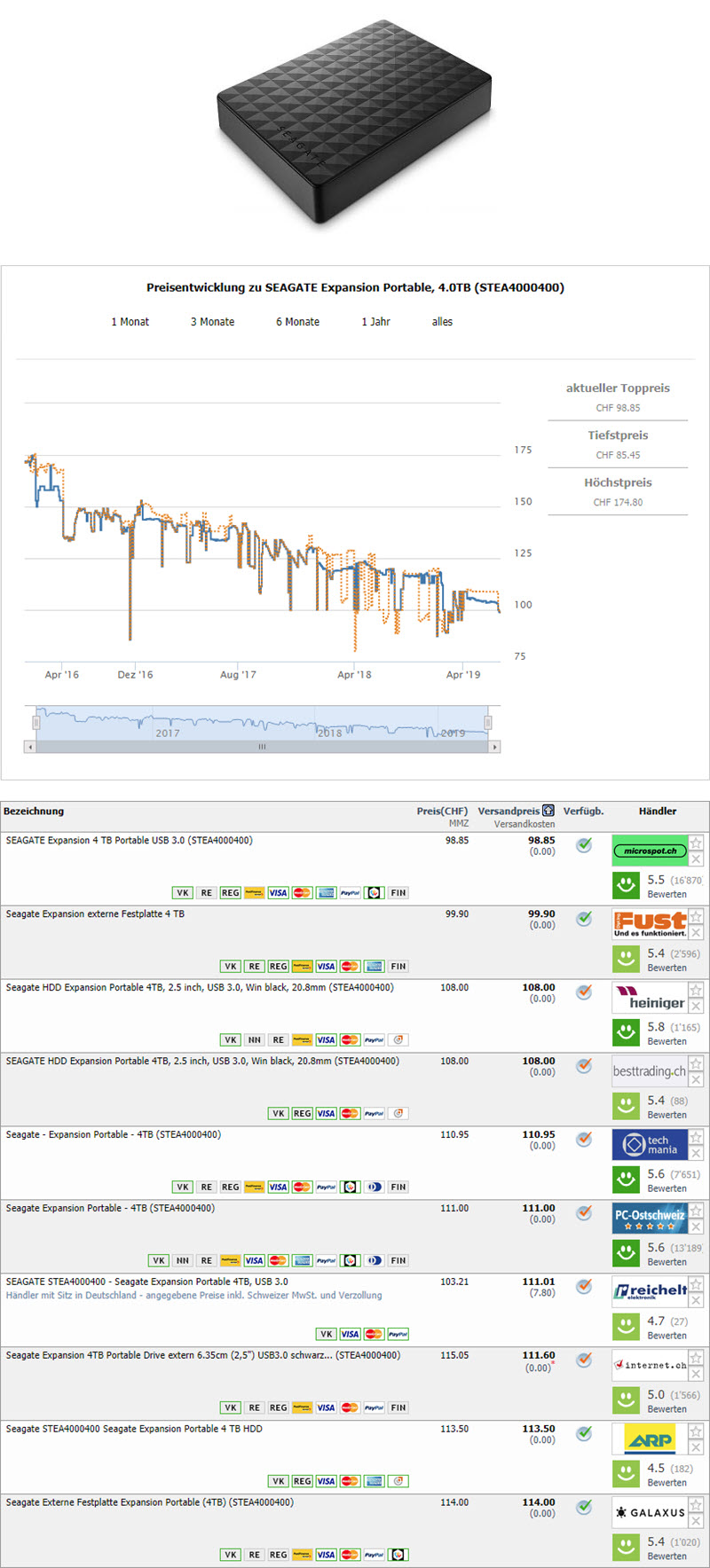
Task: Click left handle of chart range navigator
Action: click(36, 723)
